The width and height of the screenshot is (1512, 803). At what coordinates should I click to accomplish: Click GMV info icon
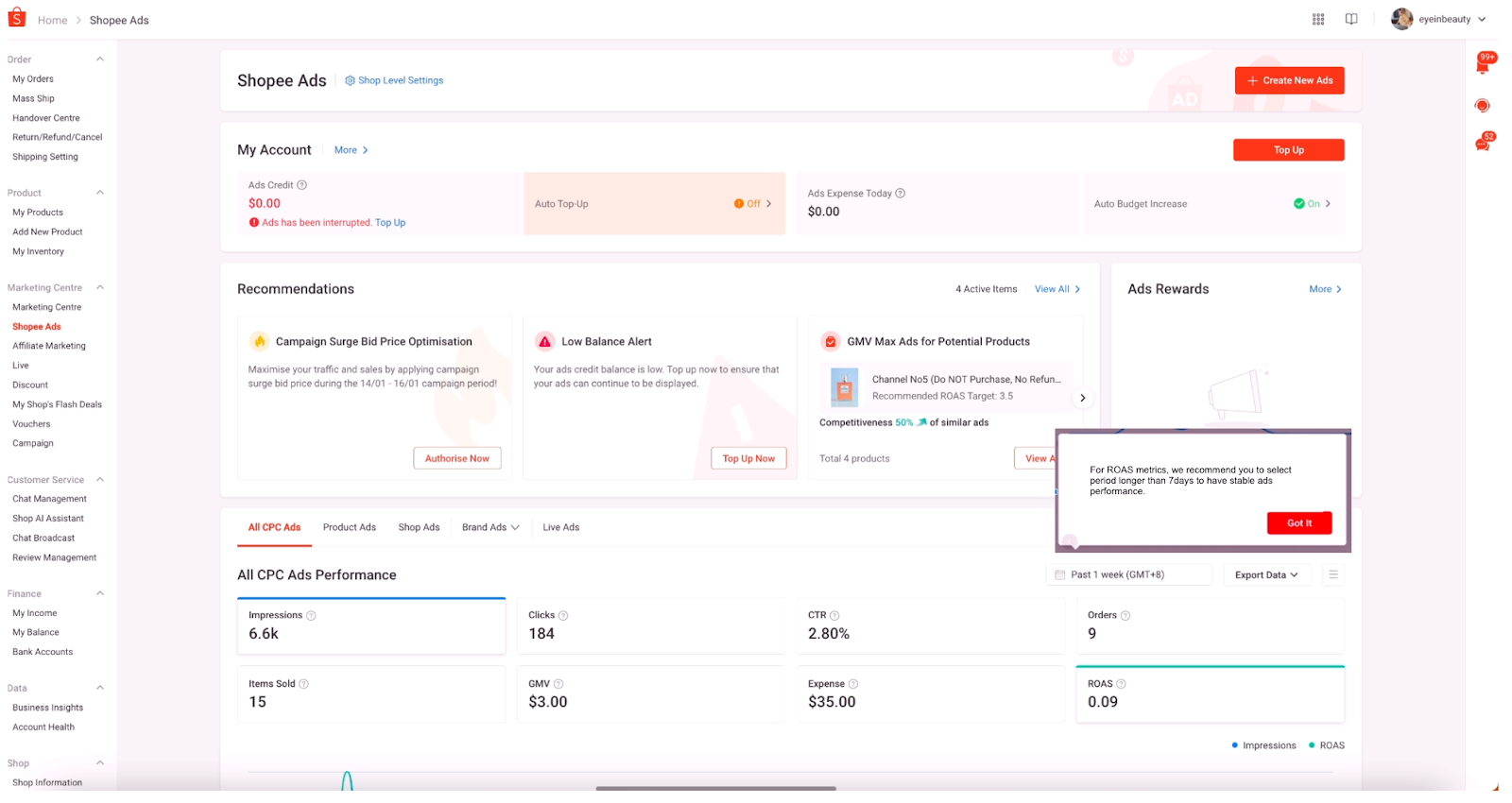pos(558,684)
